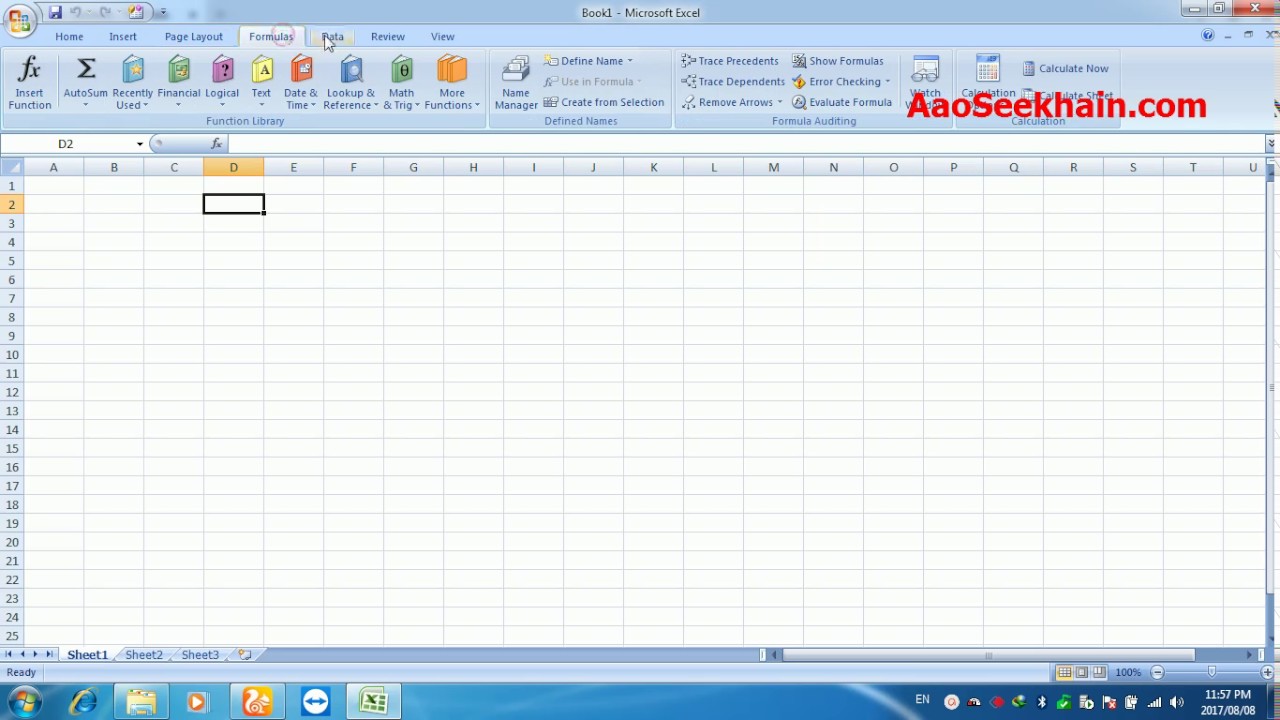Switch to the Home tab

click(69, 37)
